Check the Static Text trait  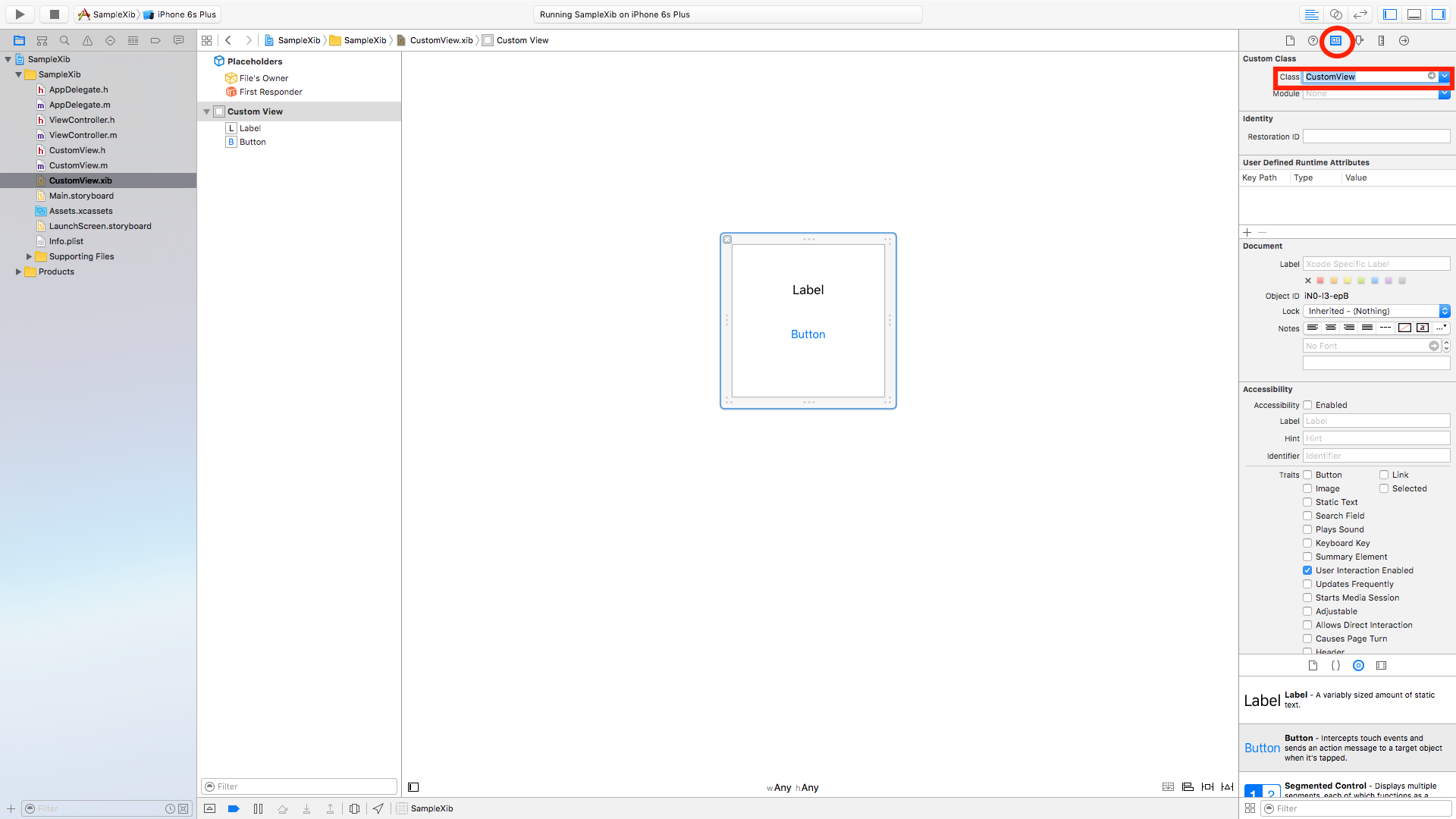[1307, 502]
